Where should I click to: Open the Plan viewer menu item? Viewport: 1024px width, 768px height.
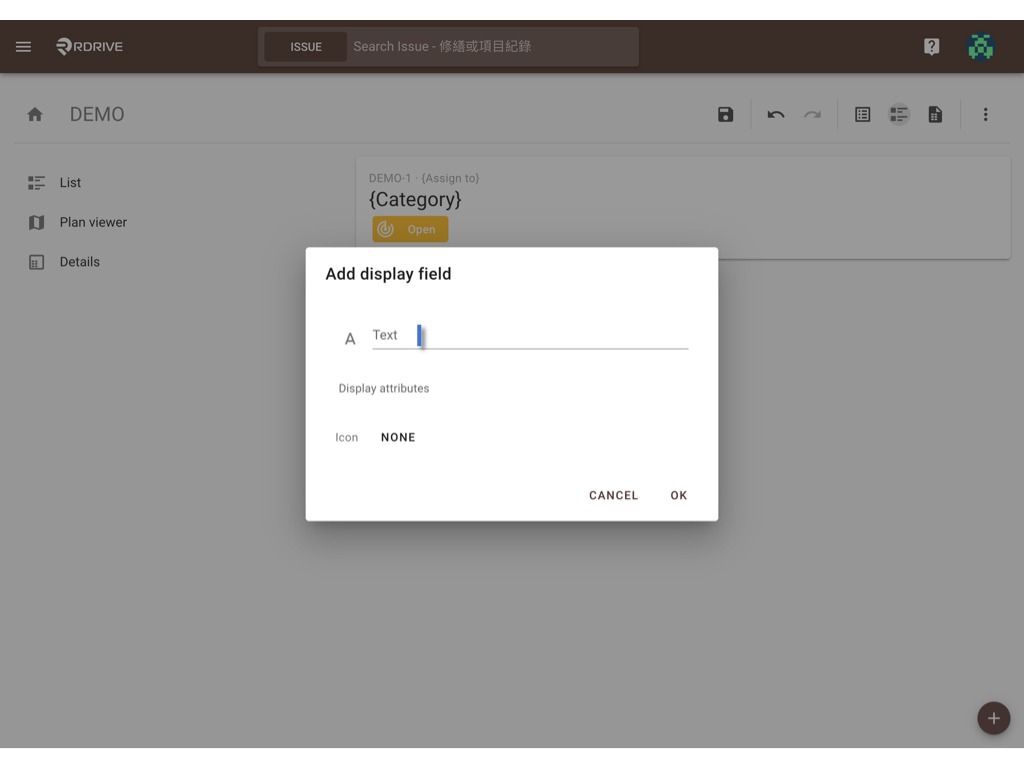93,223
